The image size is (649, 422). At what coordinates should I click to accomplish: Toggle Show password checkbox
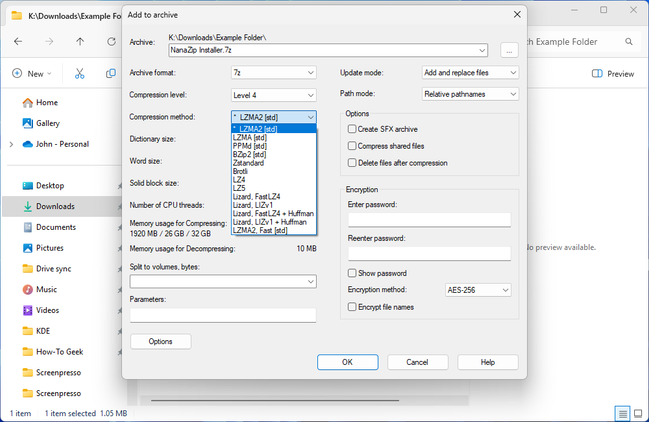352,273
